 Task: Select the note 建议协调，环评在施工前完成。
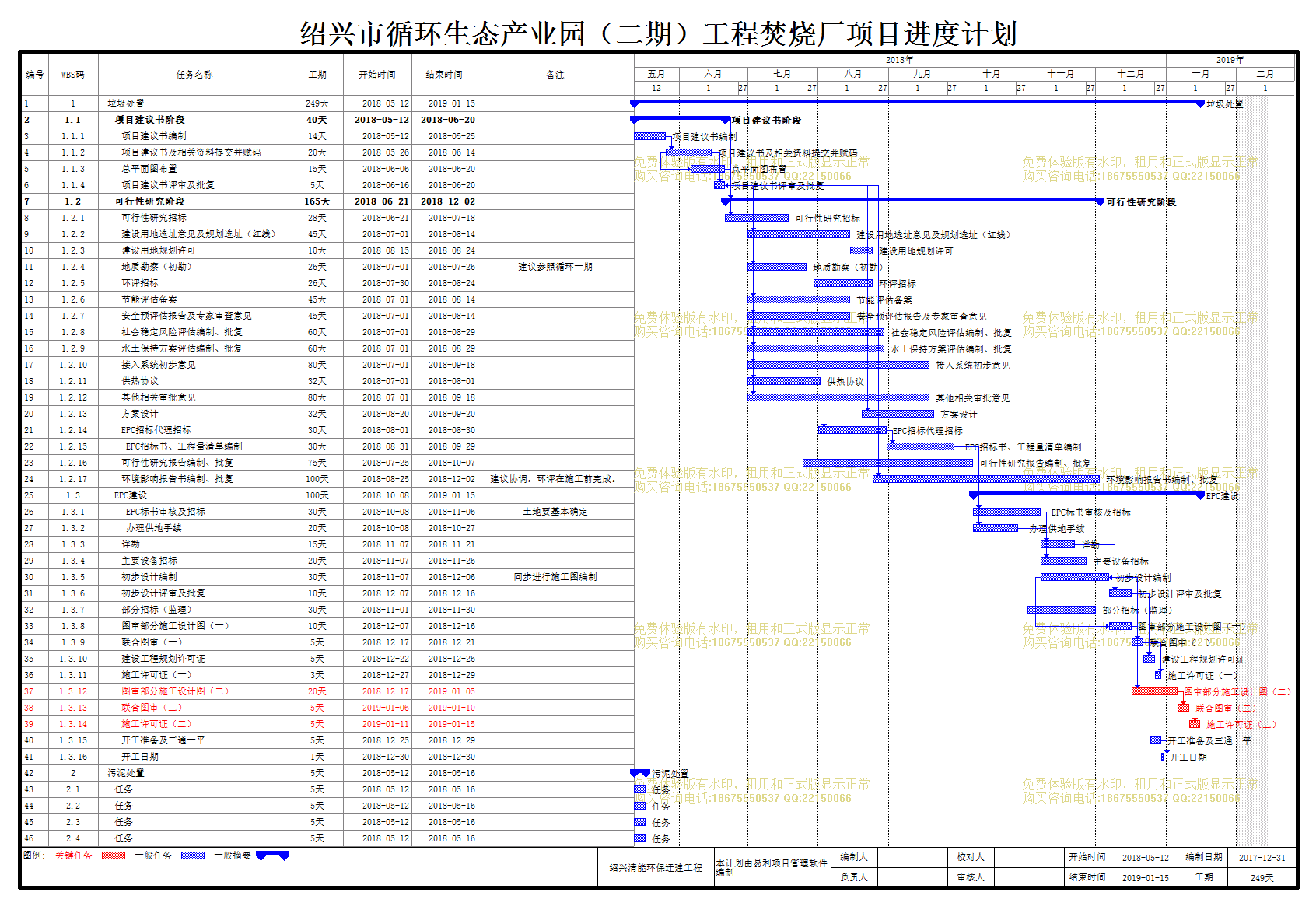pyautogui.click(x=555, y=479)
